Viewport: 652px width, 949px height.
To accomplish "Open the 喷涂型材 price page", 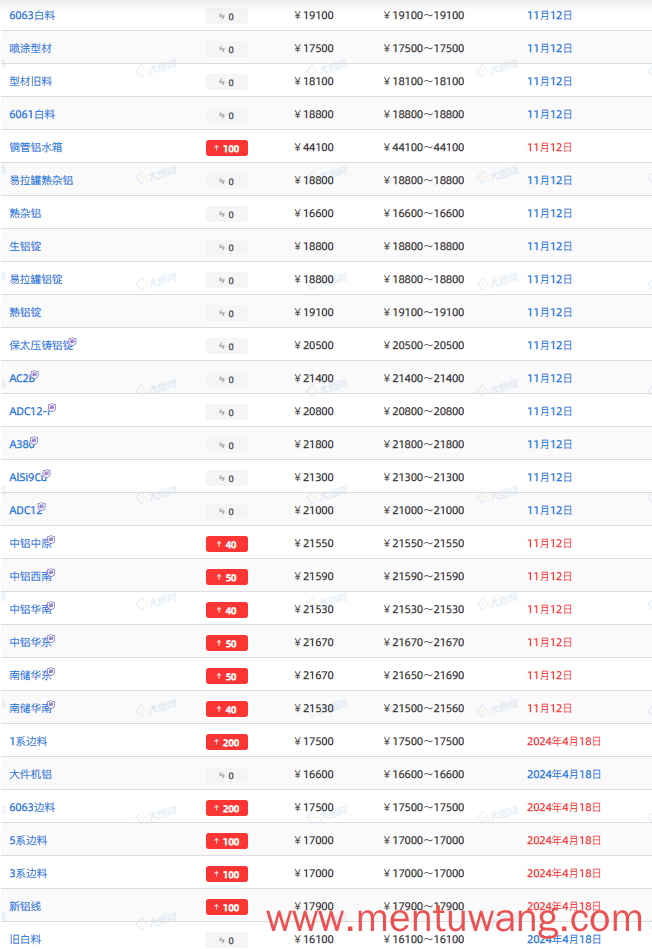I will click(x=30, y=48).
